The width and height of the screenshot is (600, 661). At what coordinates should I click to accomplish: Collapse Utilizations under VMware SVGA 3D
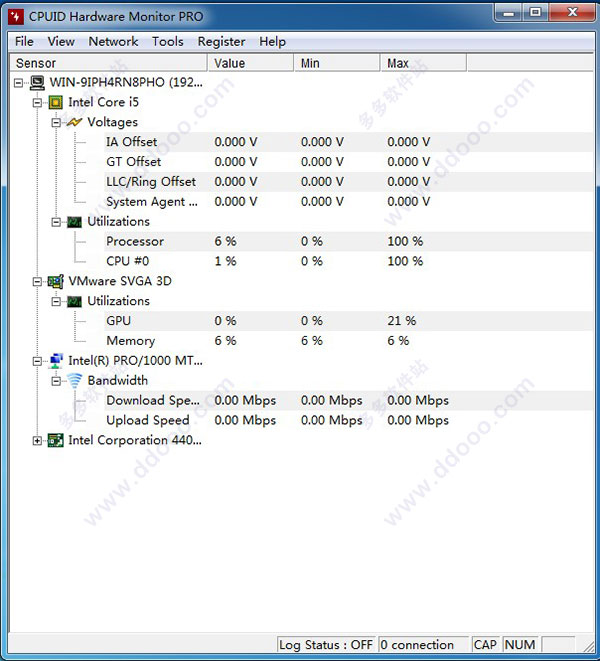click(x=56, y=301)
